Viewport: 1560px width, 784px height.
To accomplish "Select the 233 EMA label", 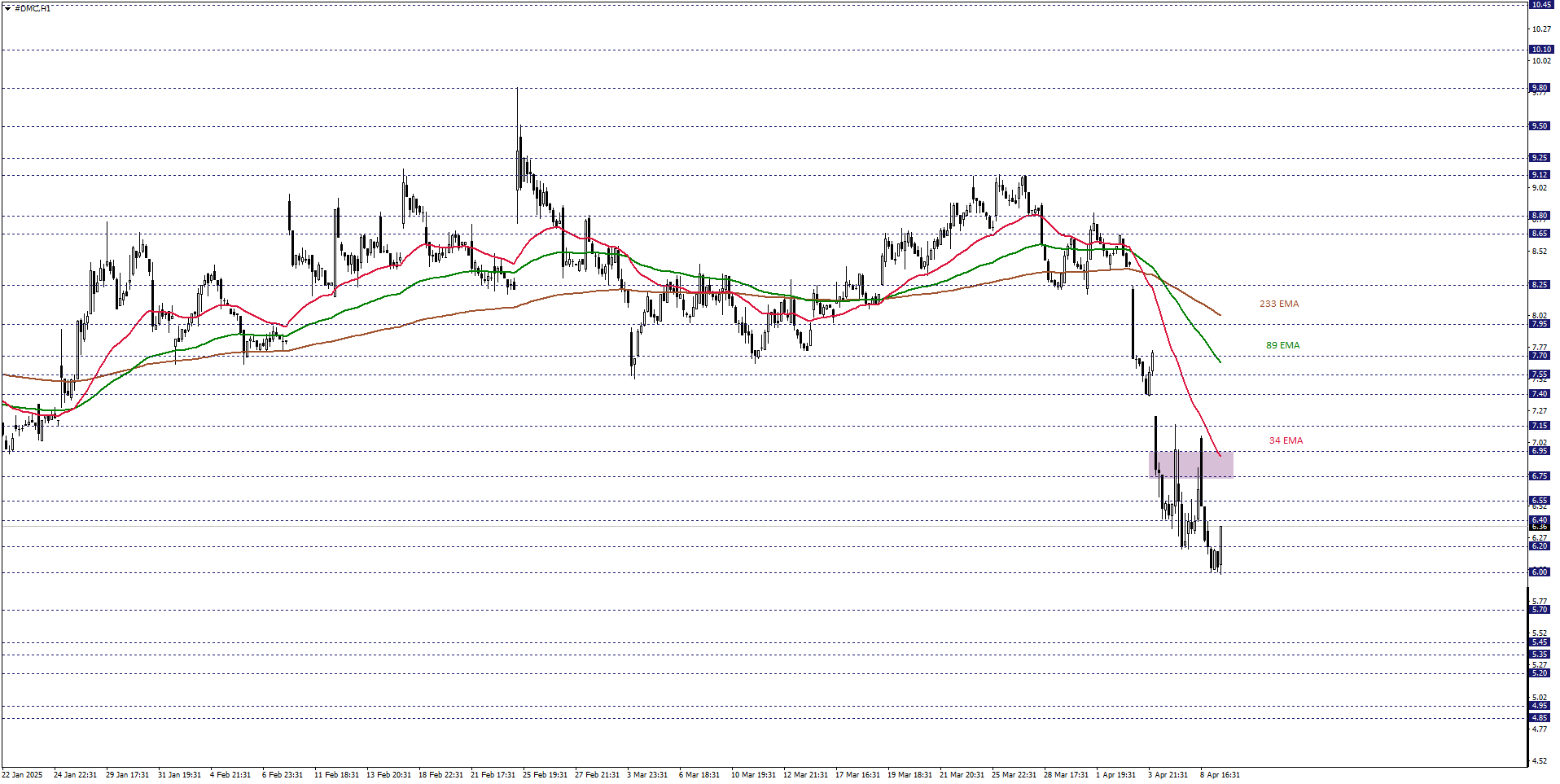I will pos(1279,304).
